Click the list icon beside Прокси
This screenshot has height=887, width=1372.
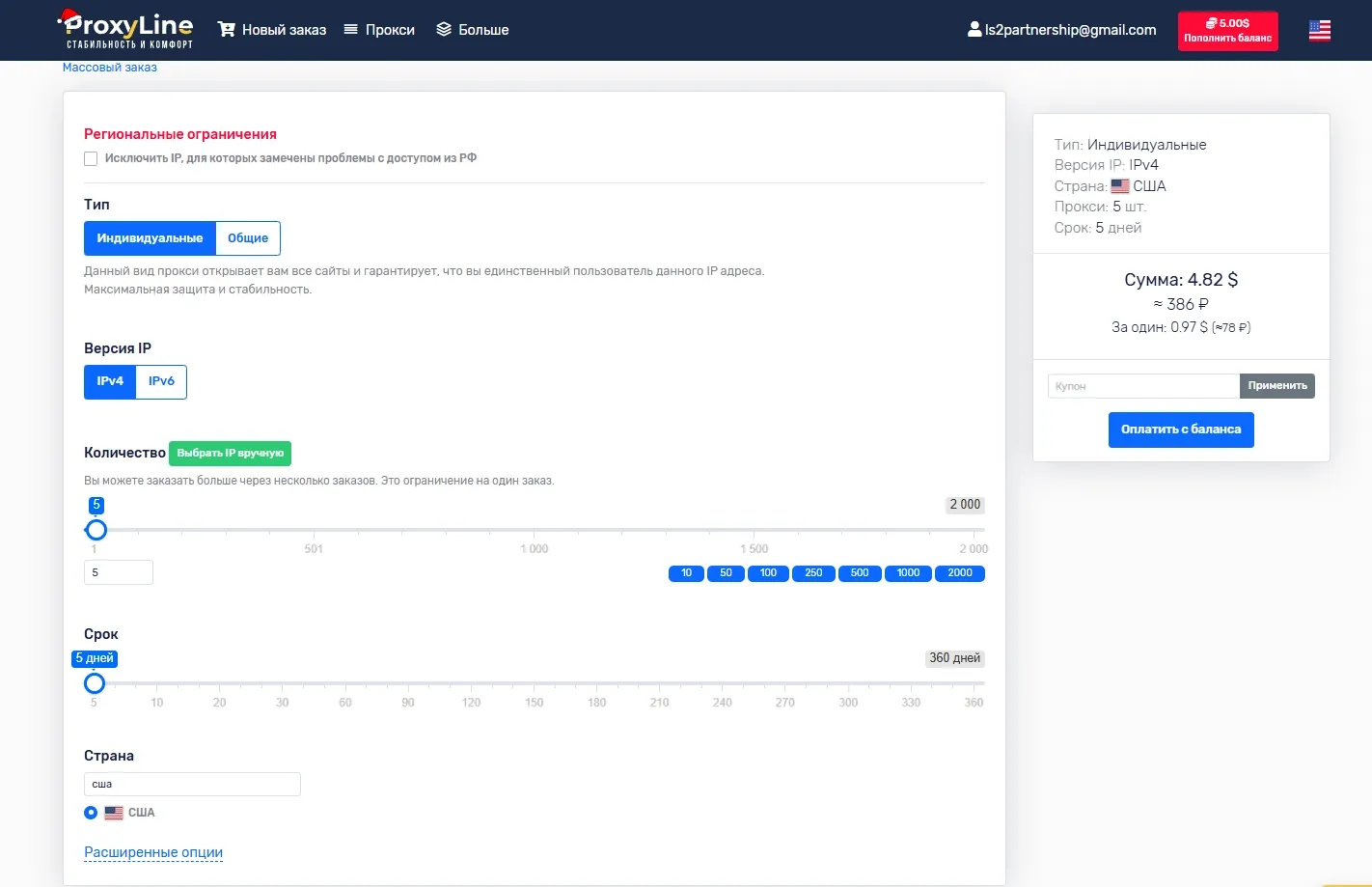pyautogui.click(x=351, y=30)
